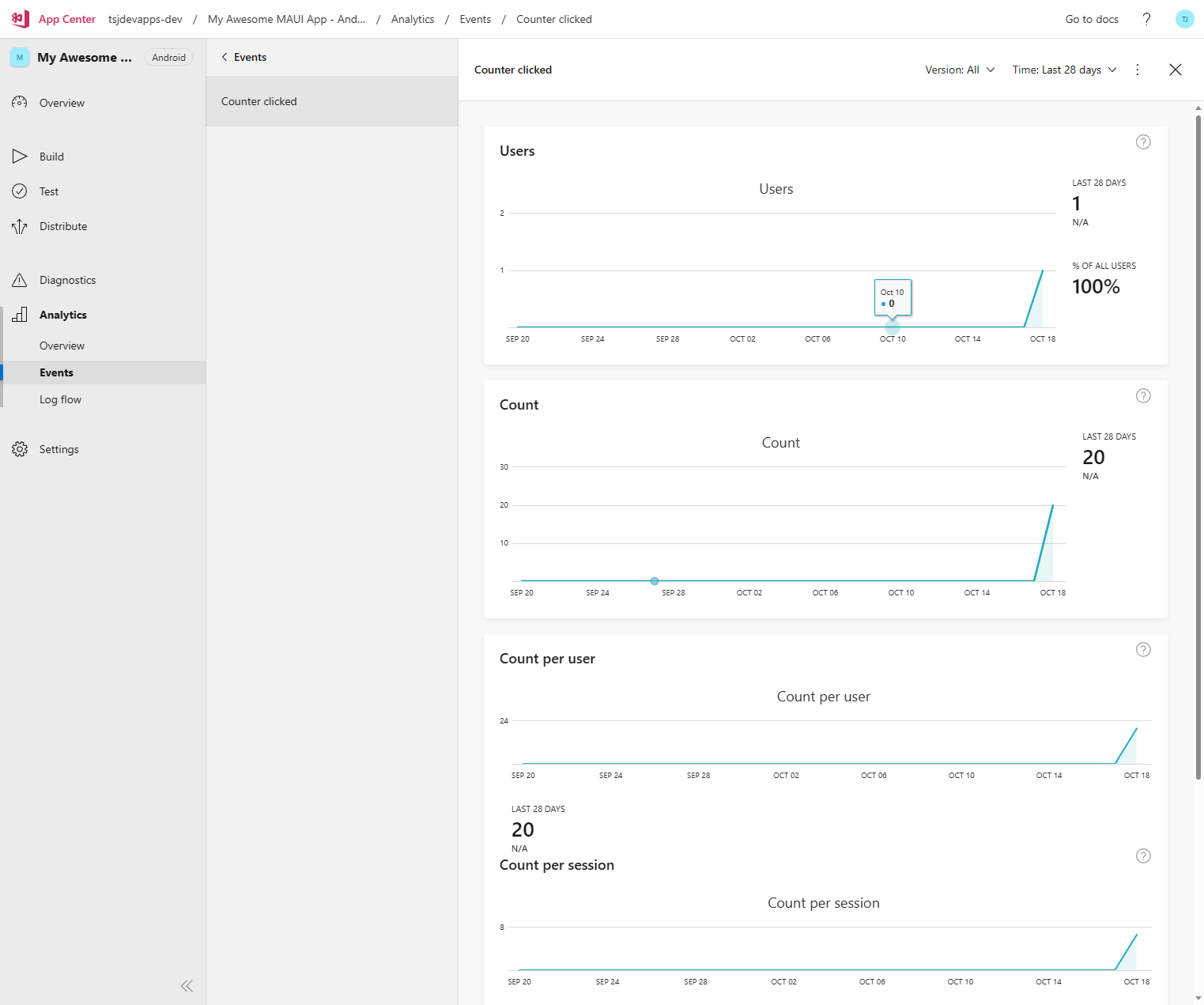Collapse the sidebar with double chevron icon
This screenshot has width=1204, height=1005.
click(187, 985)
